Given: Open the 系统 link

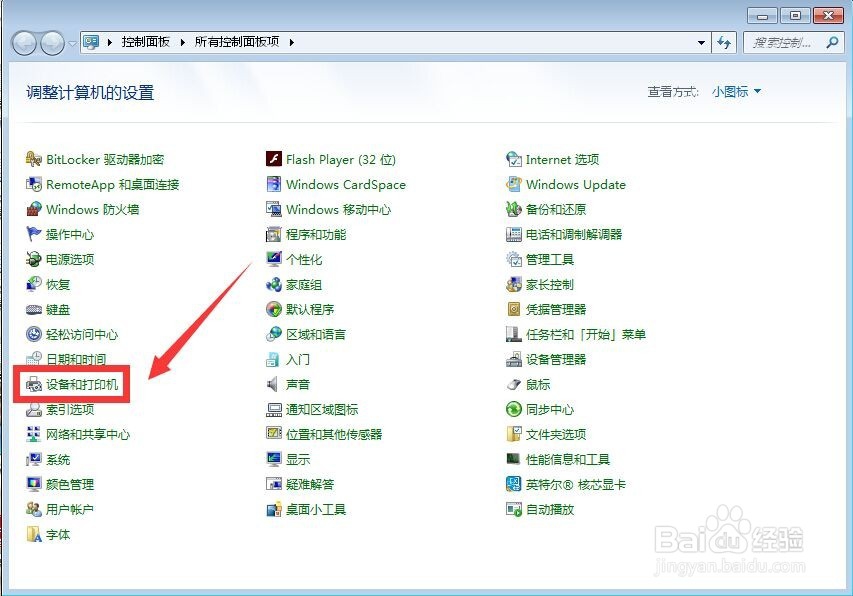Looking at the screenshot, I should click(58, 460).
